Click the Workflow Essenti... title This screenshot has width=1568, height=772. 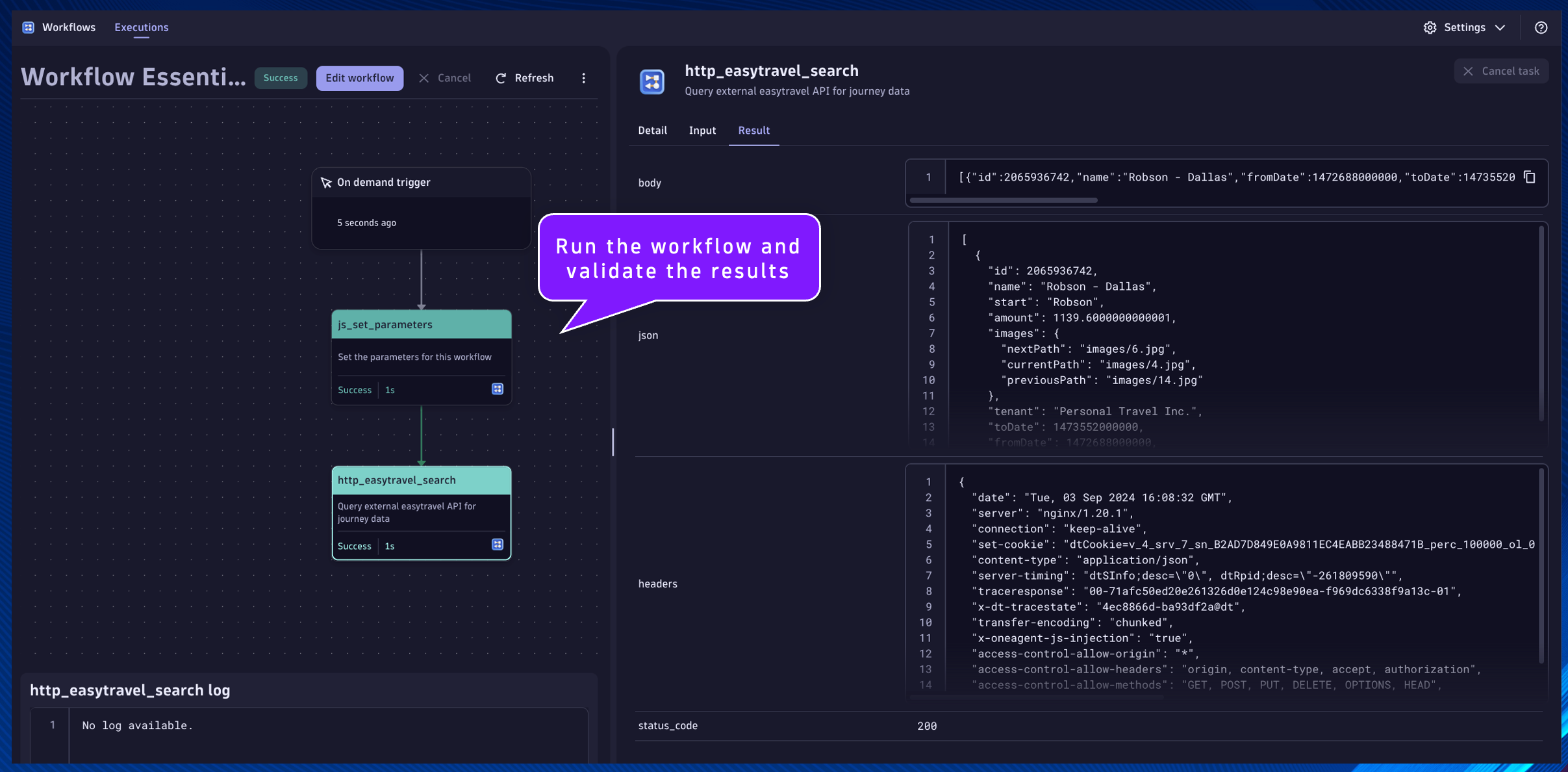[133, 77]
